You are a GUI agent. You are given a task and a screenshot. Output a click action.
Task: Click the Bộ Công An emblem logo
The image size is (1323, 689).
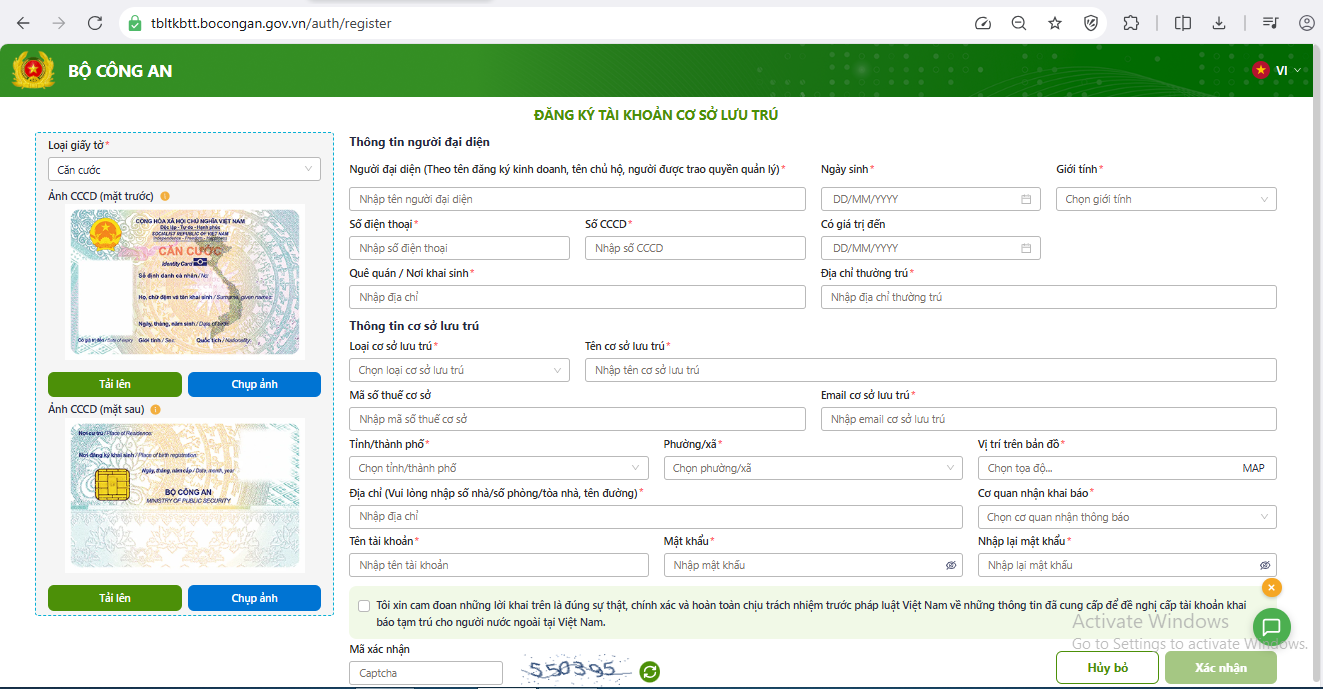33,70
